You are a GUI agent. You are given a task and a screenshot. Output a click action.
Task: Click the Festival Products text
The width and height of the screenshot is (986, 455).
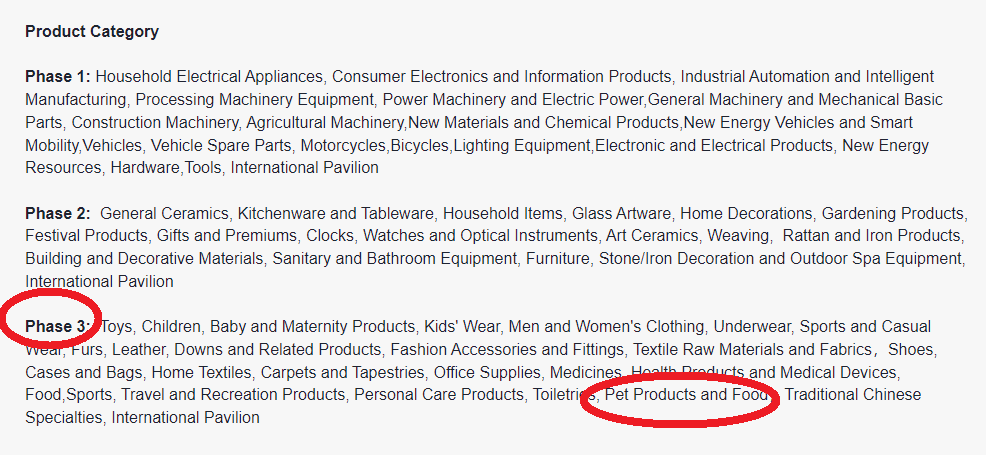(87, 236)
